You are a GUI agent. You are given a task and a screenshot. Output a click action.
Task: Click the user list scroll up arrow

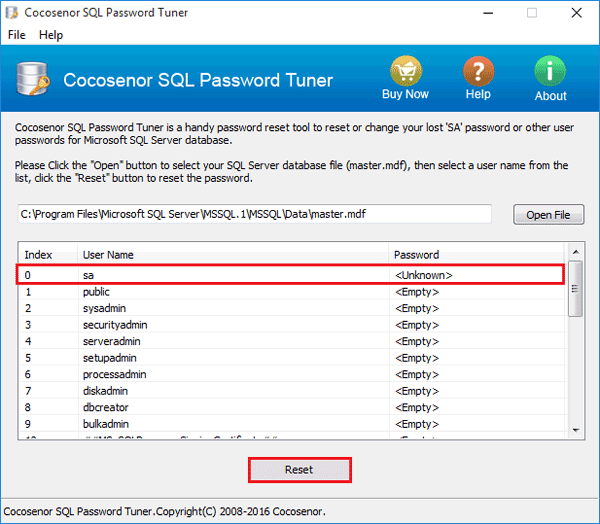[576, 252]
